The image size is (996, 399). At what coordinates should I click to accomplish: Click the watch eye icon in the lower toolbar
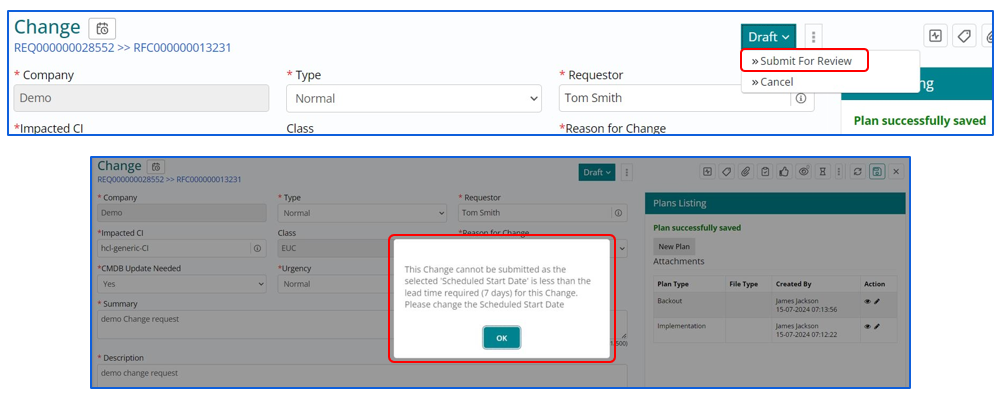click(804, 172)
